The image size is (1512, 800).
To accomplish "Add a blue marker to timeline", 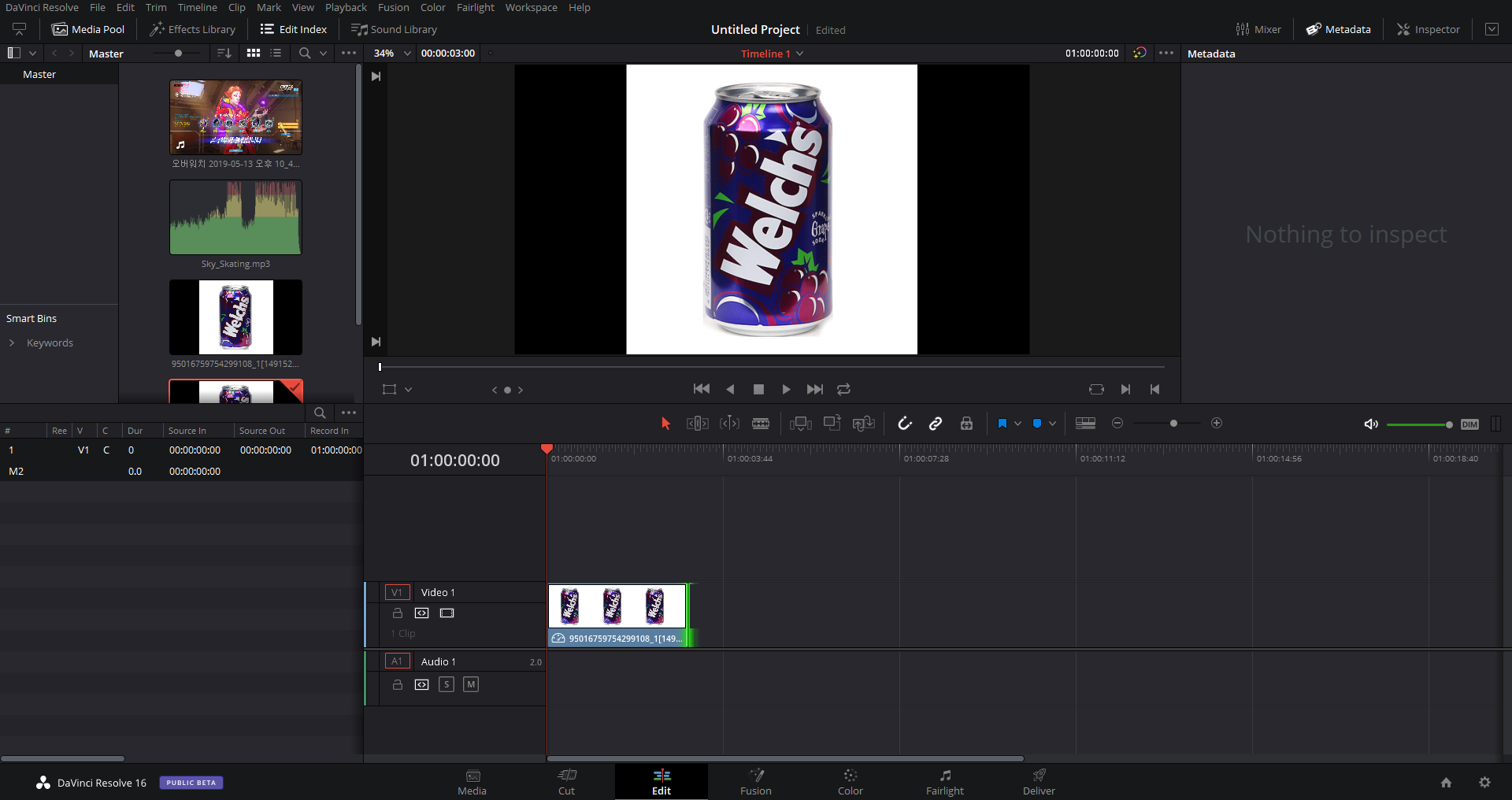I will pyautogui.click(x=1037, y=424).
